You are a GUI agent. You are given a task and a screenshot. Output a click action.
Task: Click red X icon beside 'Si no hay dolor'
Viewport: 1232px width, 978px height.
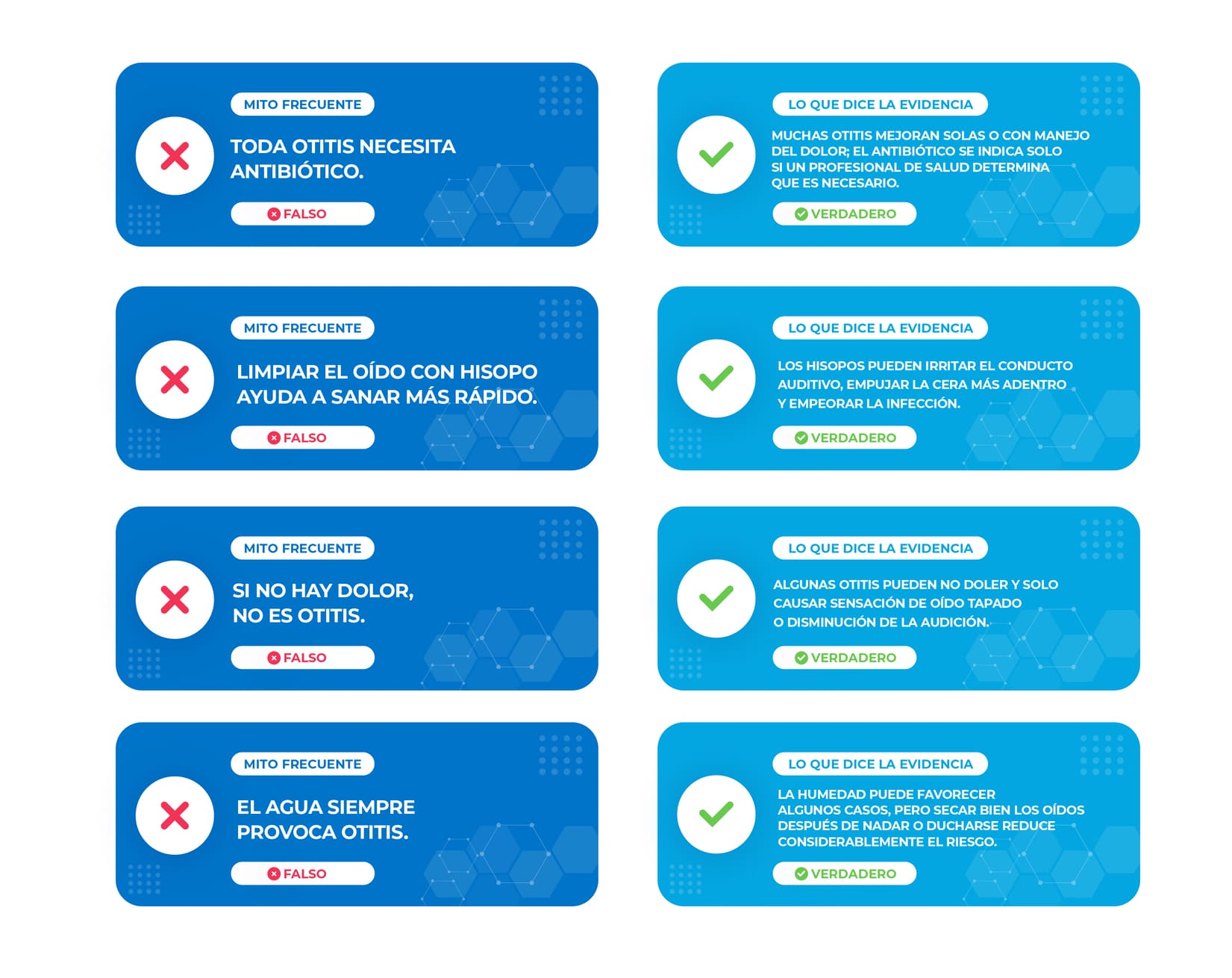pos(175,599)
